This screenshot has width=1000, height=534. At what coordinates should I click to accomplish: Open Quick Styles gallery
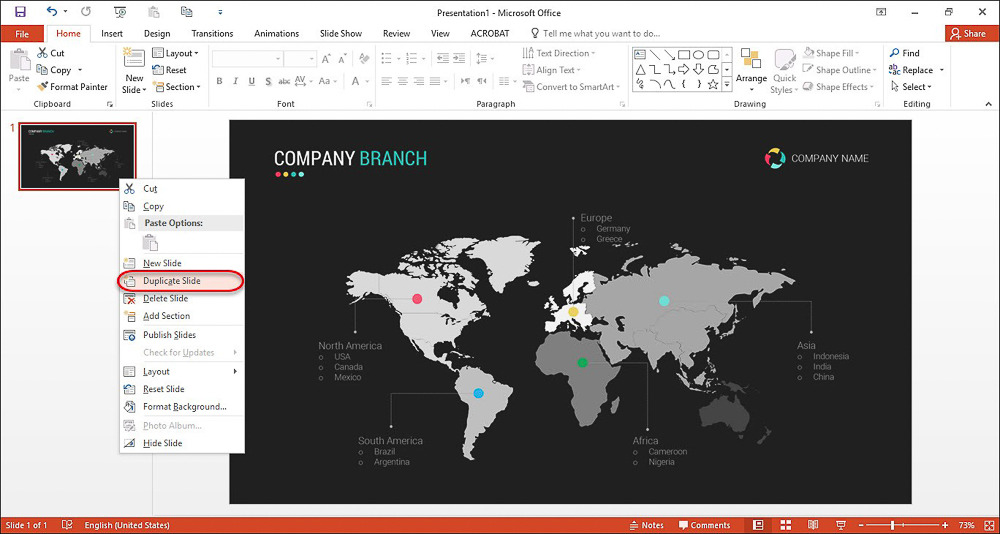tap(784, 71)
